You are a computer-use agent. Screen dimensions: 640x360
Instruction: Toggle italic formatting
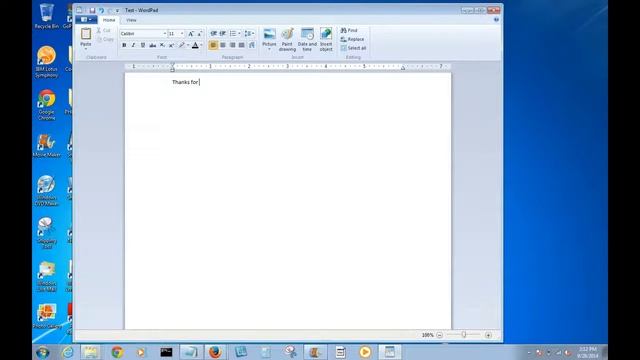pyautogui.click(x=133, y=45)
